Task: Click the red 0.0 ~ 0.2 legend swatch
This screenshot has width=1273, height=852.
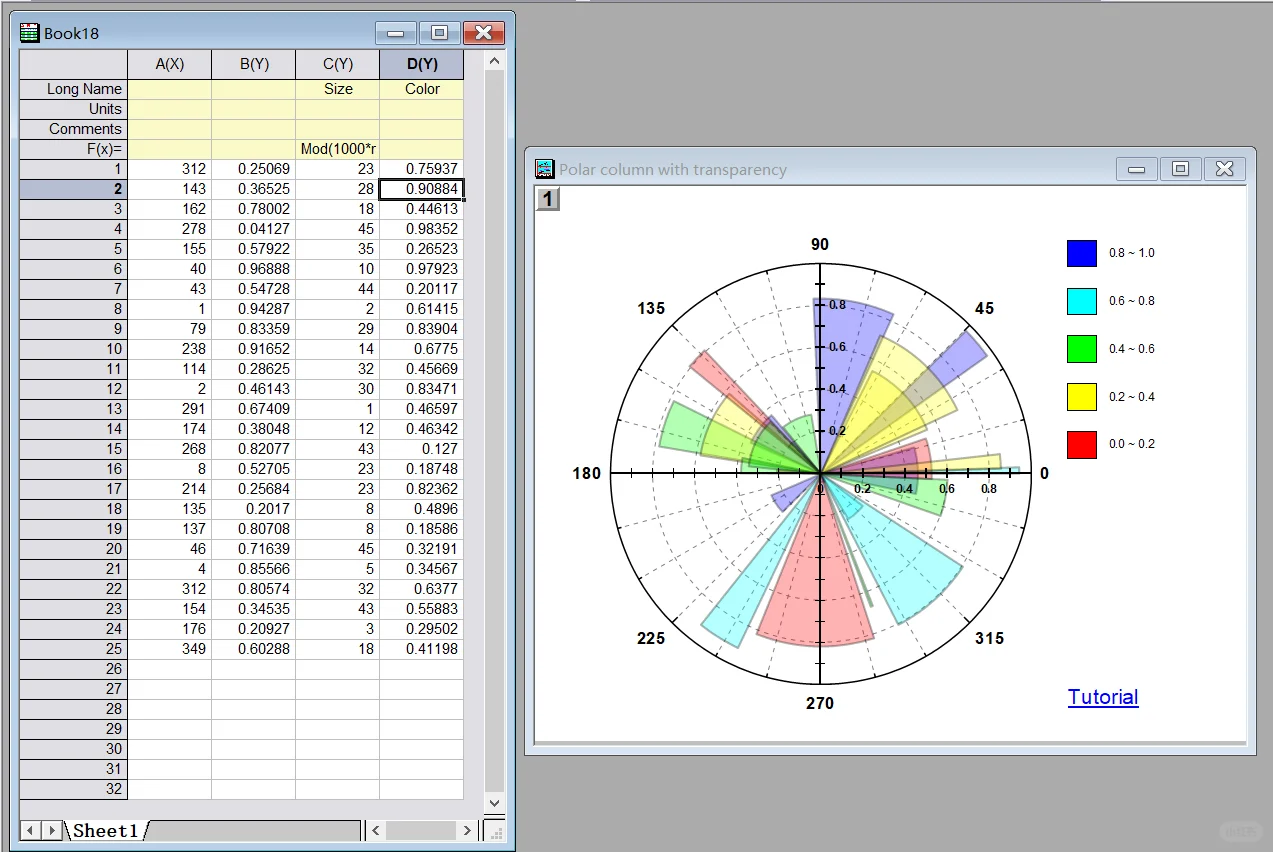Action: click(x=1082, y=444)
